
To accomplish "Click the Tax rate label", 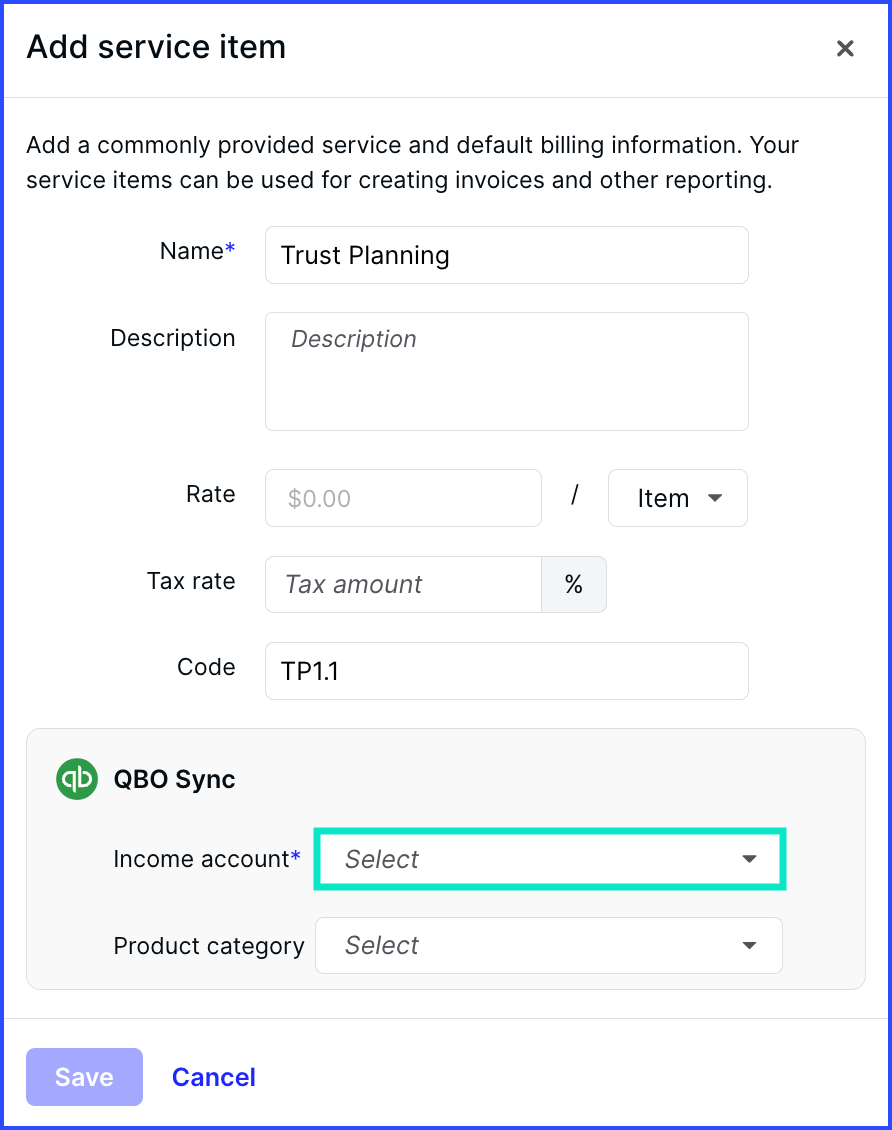I will (x=191, y=581).
